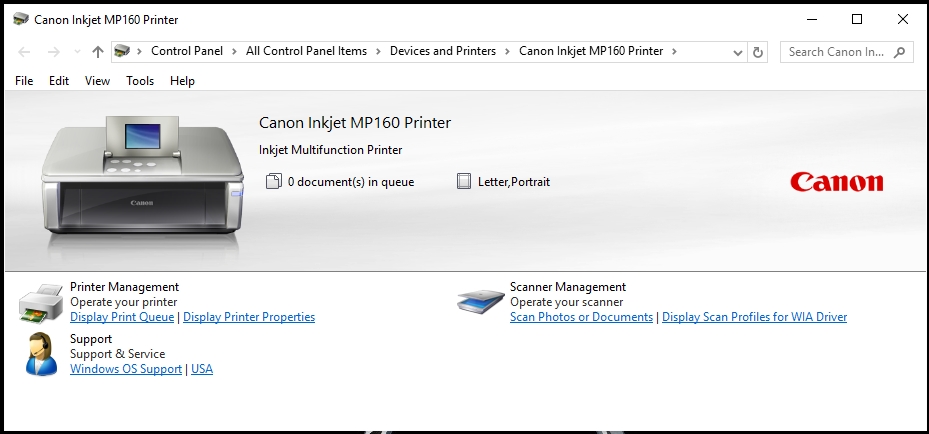
Task: Click the paper size icon beside Letter,Portrait
Action: [x=464, y=181]
